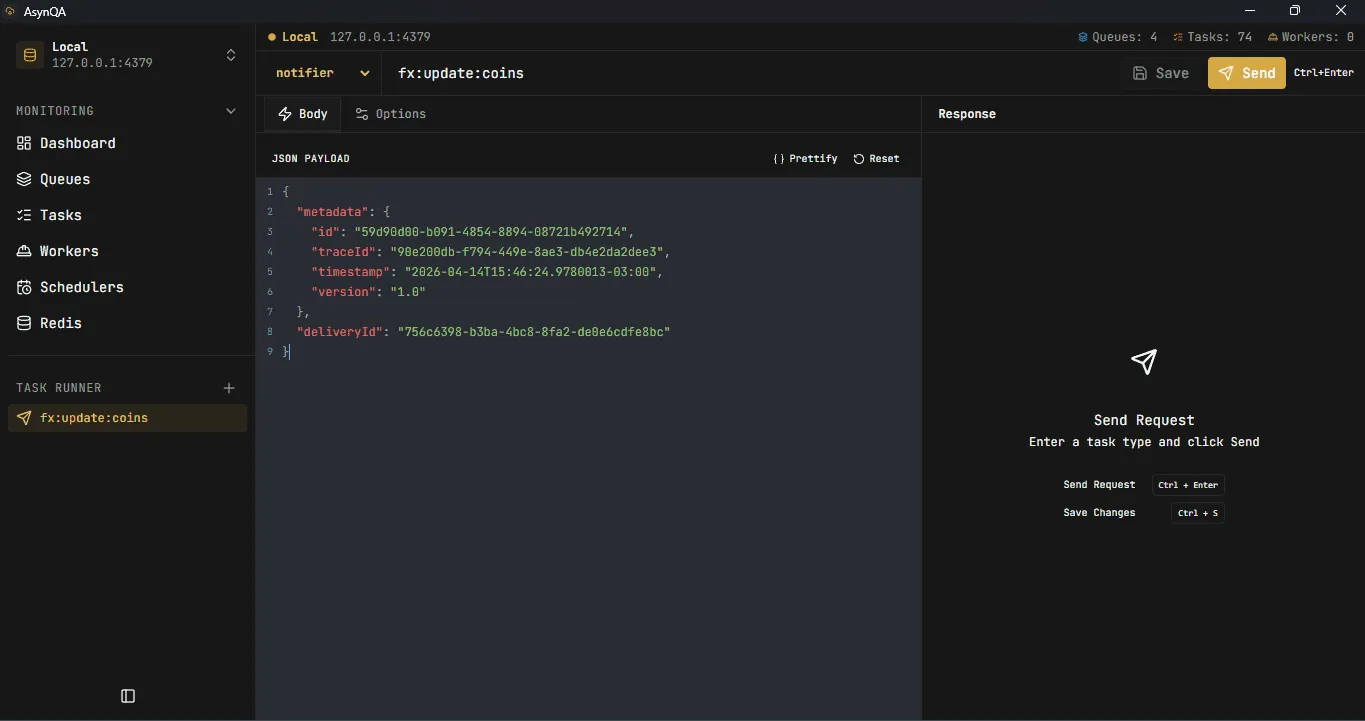
Task: Click the Ctrl + Enter shortcut badge
Action: coord(1188,485)
